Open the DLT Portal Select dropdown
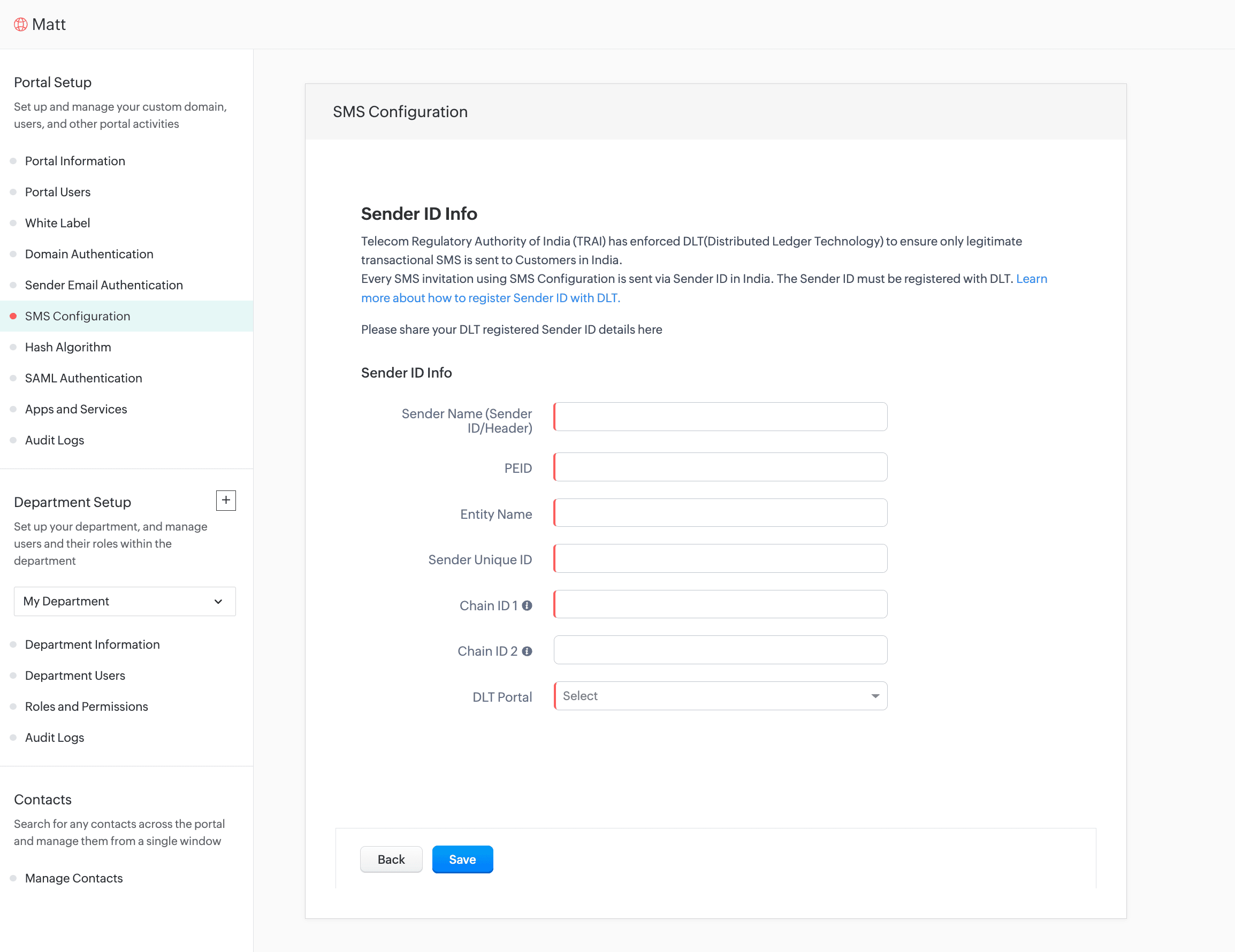This screenshot has width=1235, height=952. (x=719, y=696)
